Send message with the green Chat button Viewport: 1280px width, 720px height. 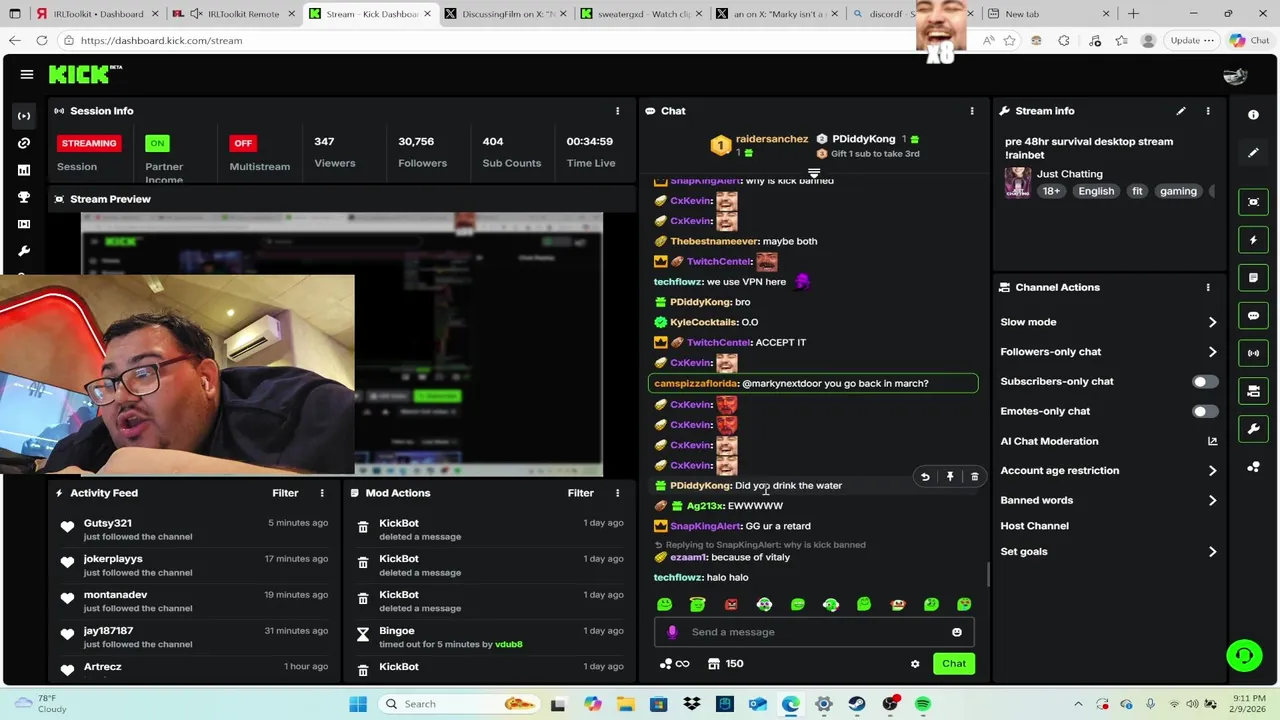coord(954,664)
